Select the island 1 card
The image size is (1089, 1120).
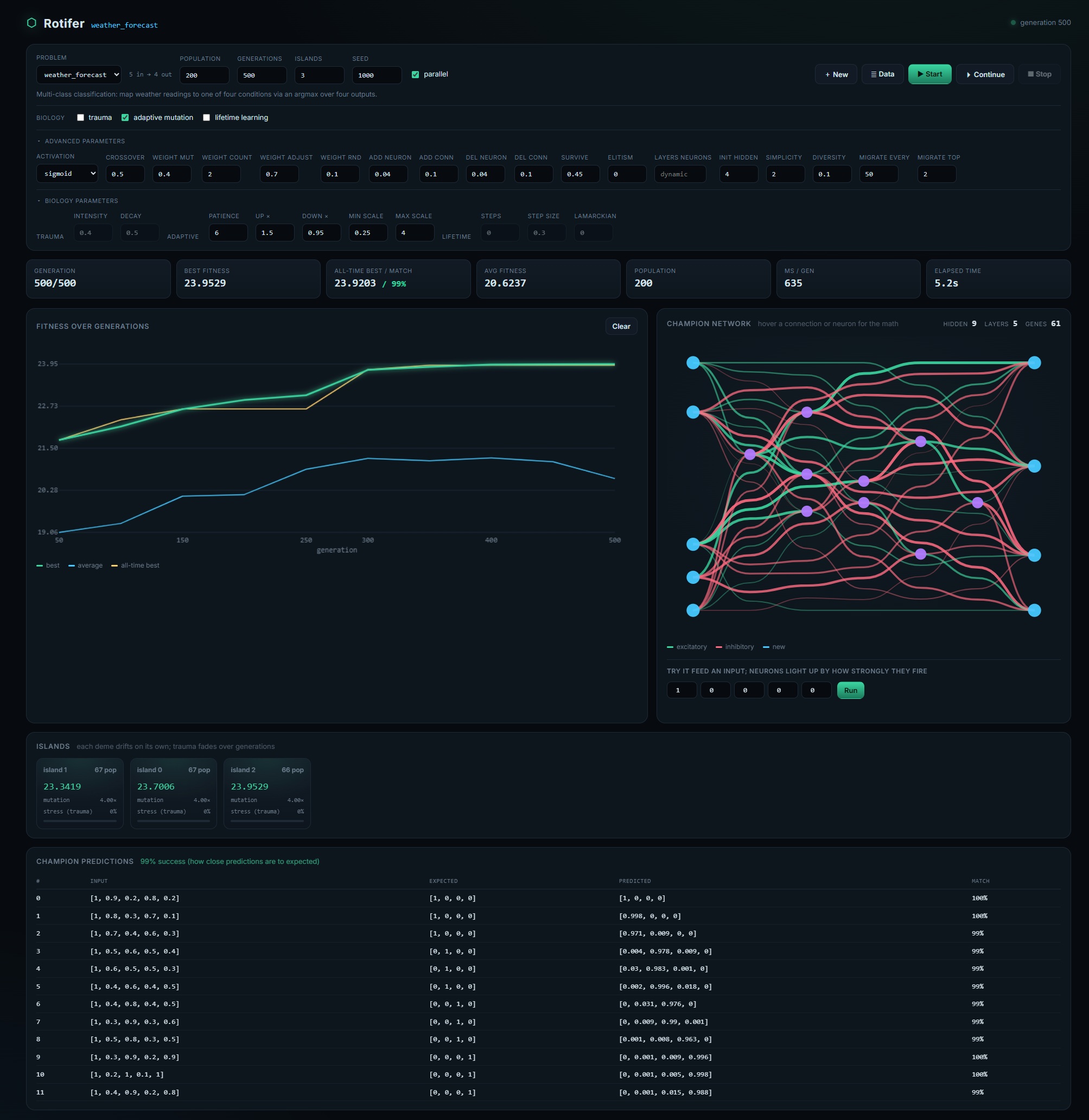point(80,793)
